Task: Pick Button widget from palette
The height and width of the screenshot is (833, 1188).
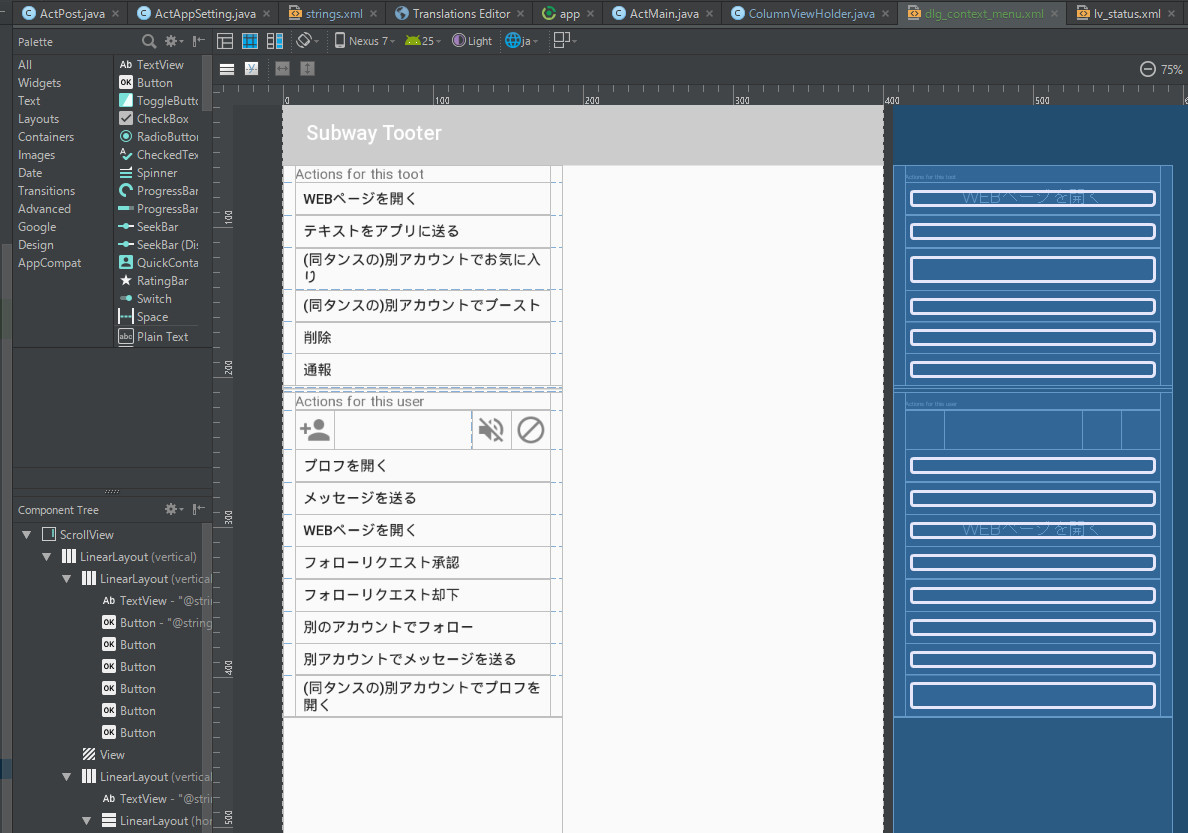Action: pos(158,83)
